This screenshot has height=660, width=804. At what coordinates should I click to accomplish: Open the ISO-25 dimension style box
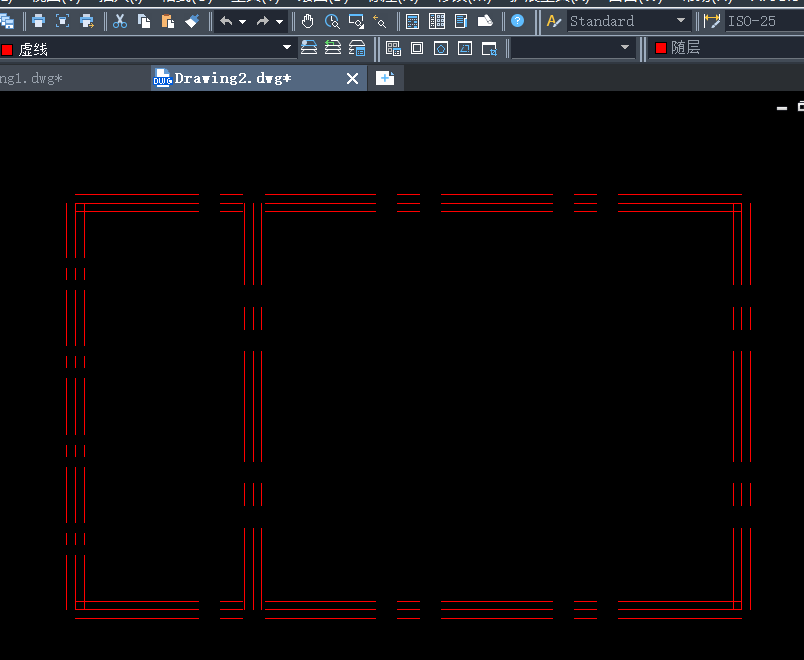point(764,21)
